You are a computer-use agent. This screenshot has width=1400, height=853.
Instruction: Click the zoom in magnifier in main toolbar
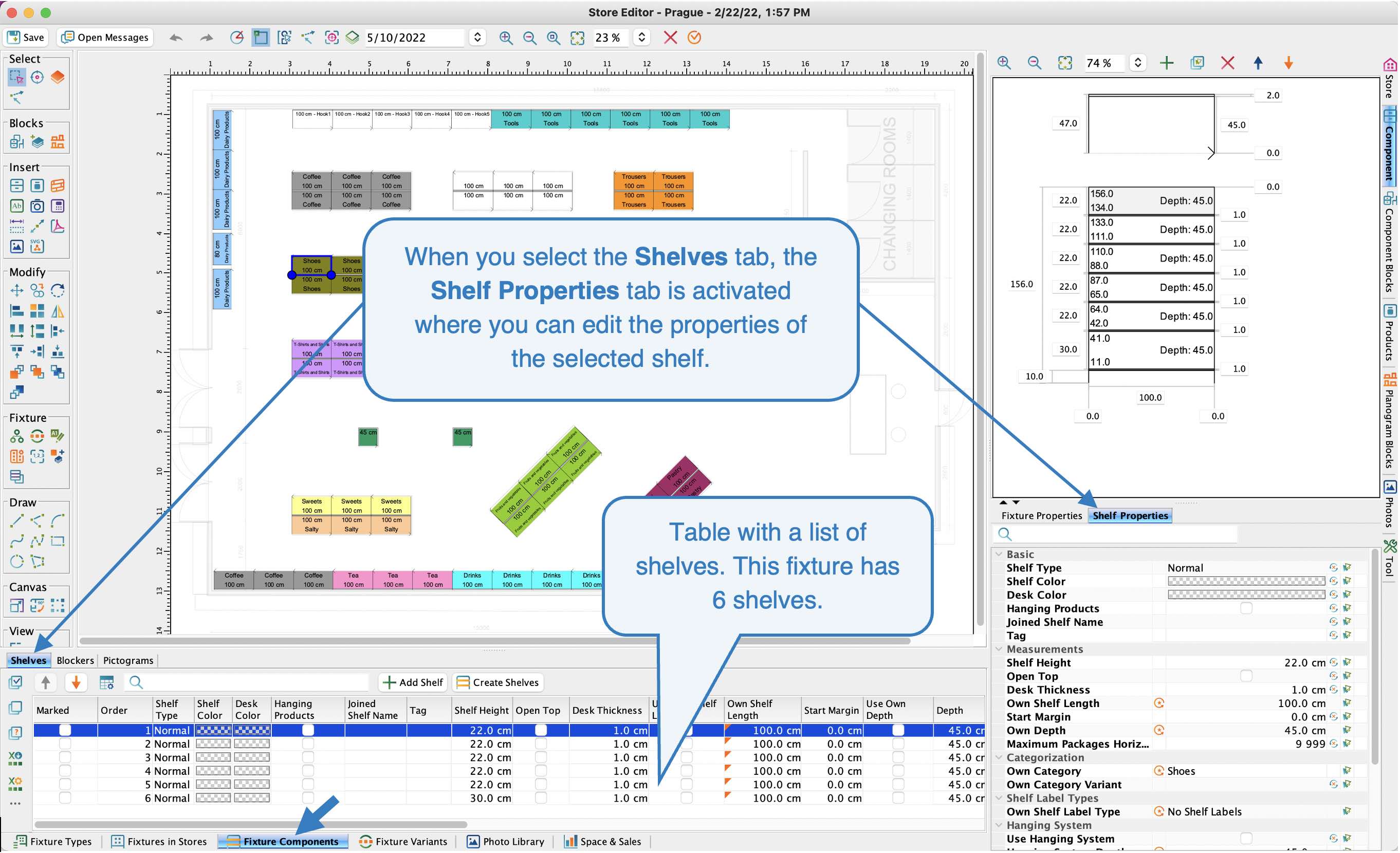coord(506,38)
